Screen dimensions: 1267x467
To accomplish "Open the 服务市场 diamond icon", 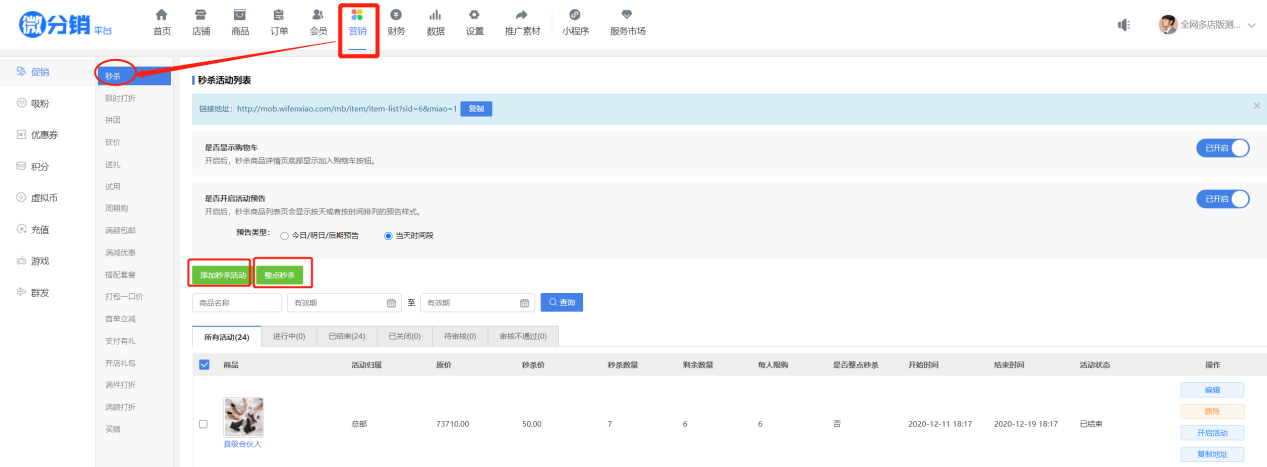I will click(x=627, y=15).
